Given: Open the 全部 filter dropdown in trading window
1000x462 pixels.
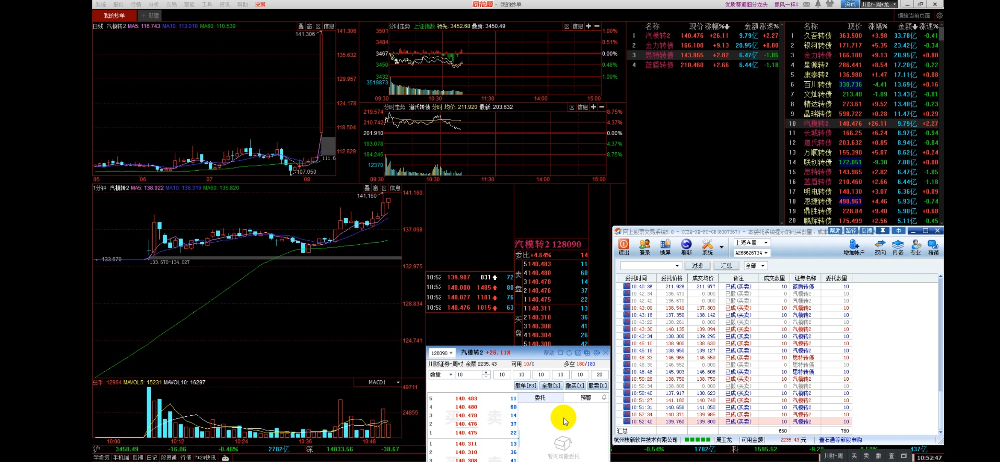Looking at the screenshot, I should 756,265.
